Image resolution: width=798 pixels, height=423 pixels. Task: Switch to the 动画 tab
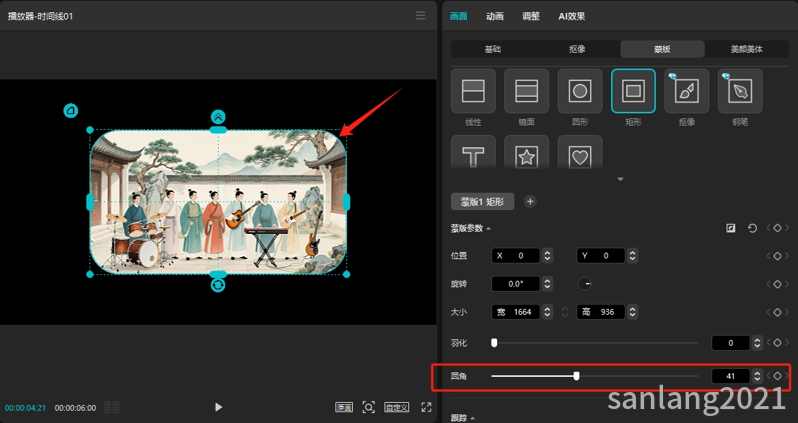click(494, 17)
